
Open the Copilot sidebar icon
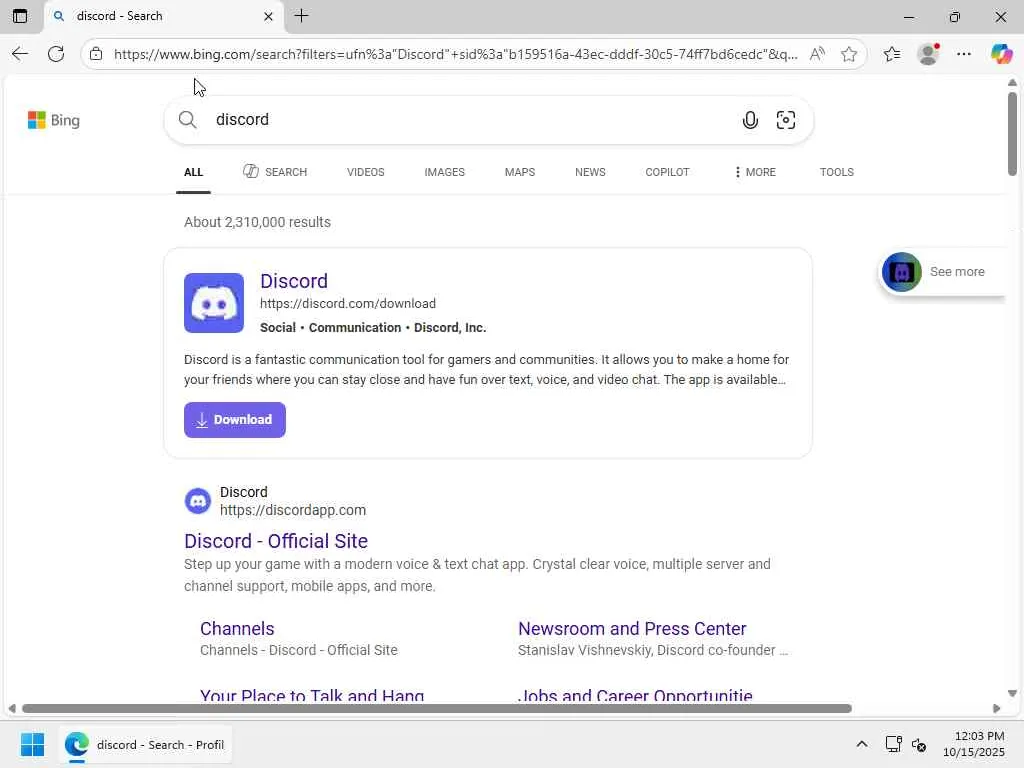1001,54
